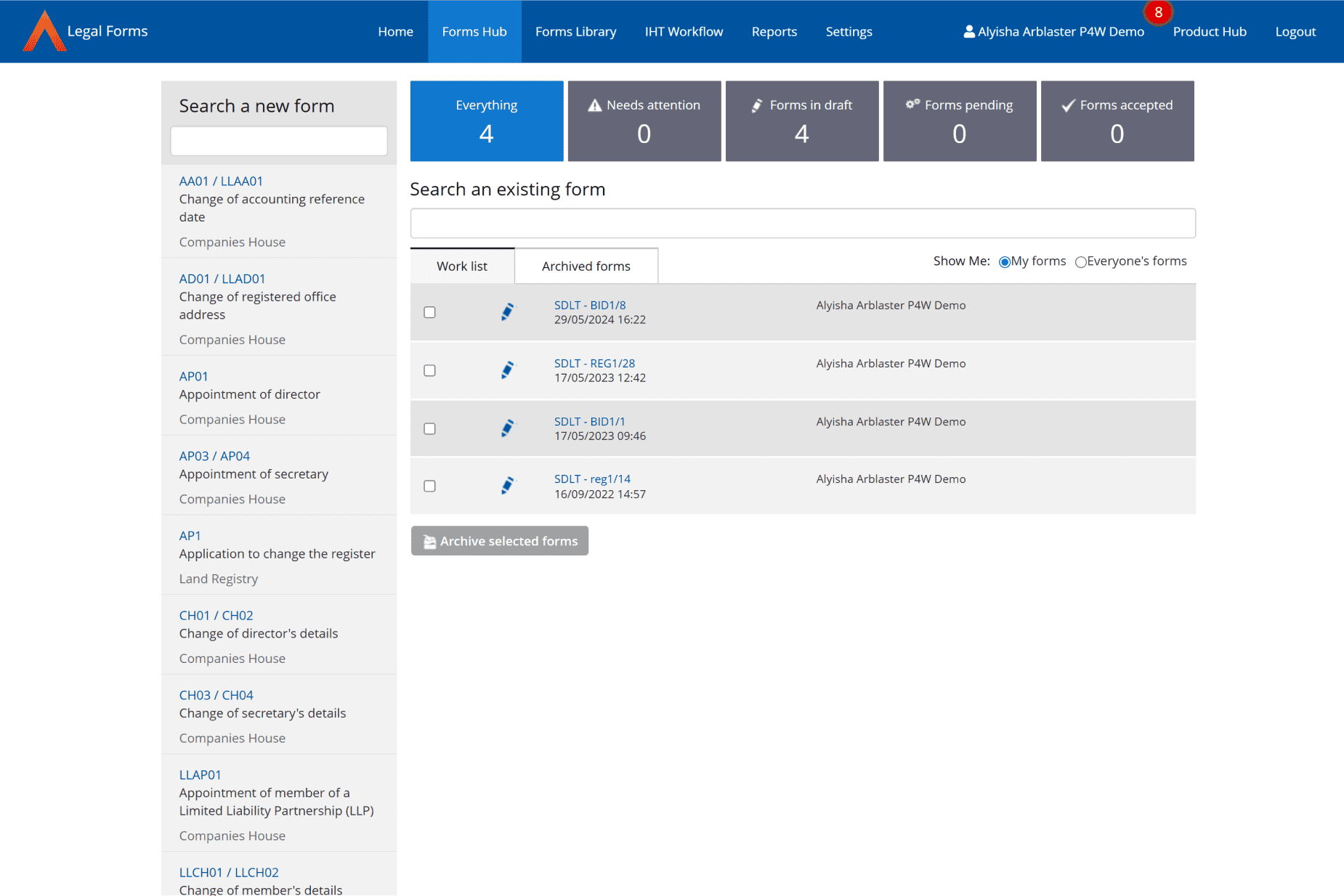
Task: Select the Everyone's forms radio button
Action: [1080, 261]
